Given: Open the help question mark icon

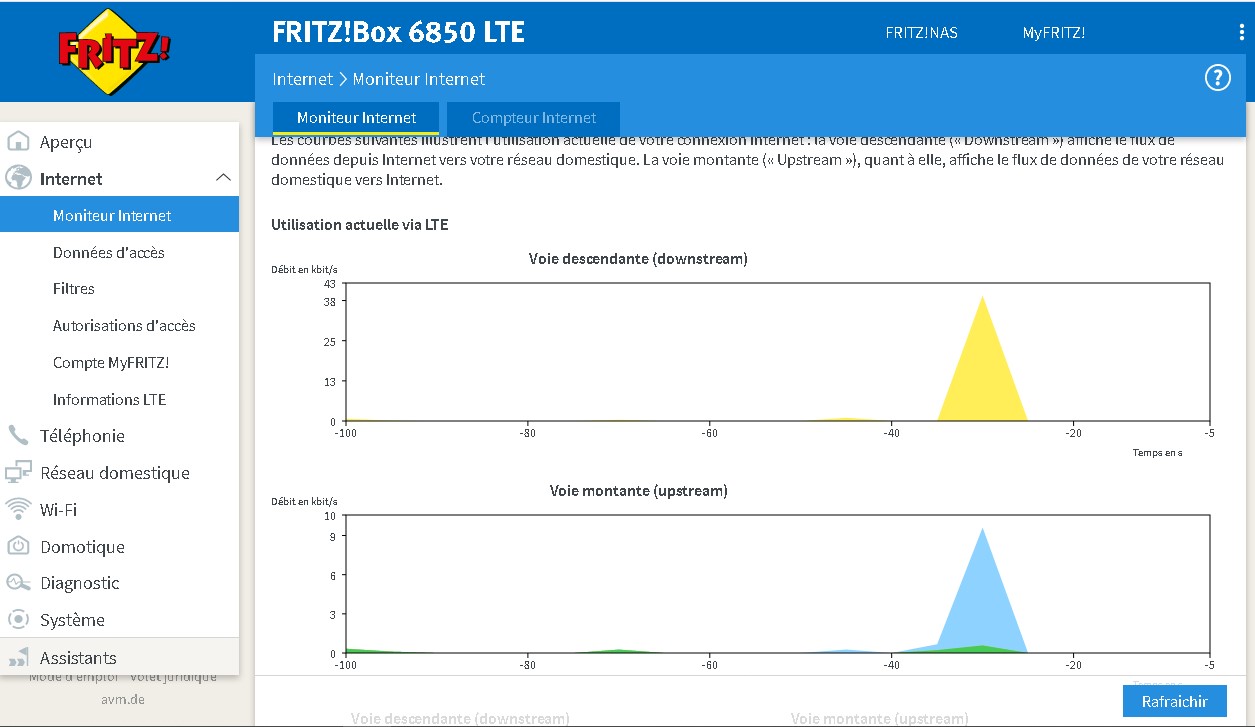Looking at the screenshot, I should [1217, 78].
